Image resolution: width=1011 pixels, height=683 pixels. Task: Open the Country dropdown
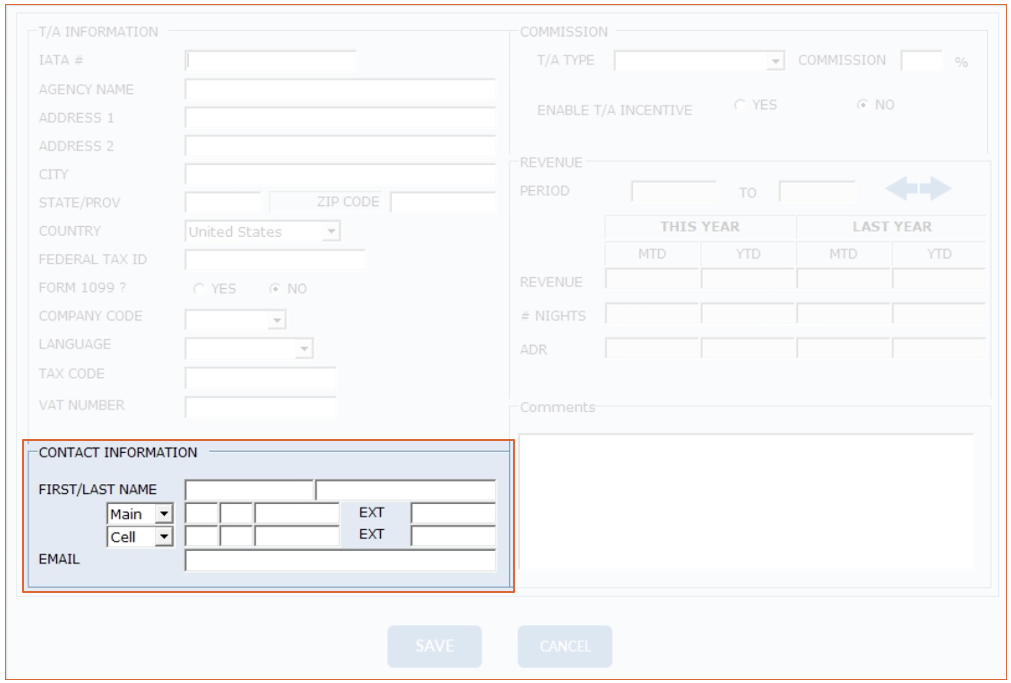tap(330, 232)
